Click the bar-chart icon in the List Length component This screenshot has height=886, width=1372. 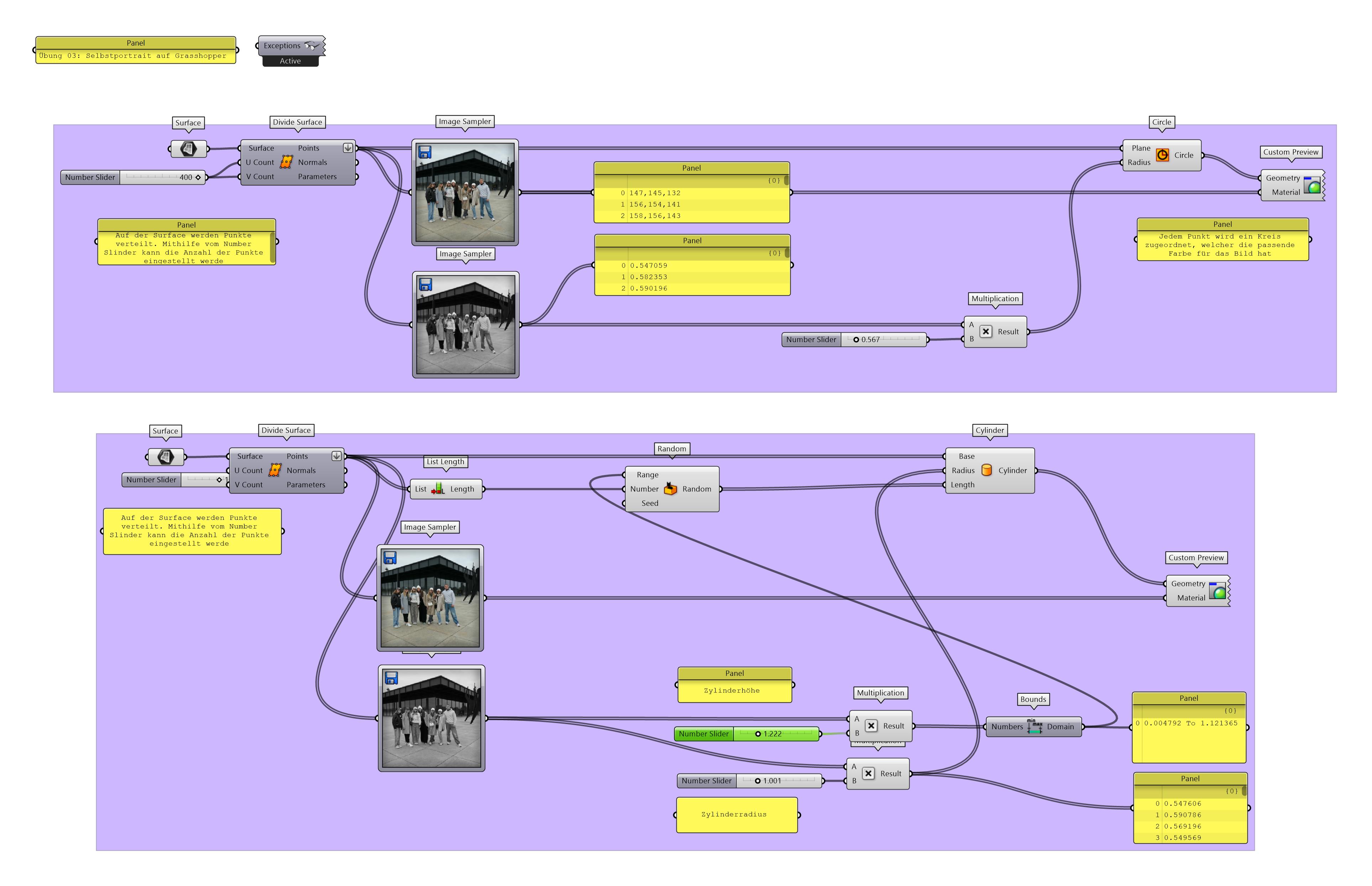coord(439,489)
